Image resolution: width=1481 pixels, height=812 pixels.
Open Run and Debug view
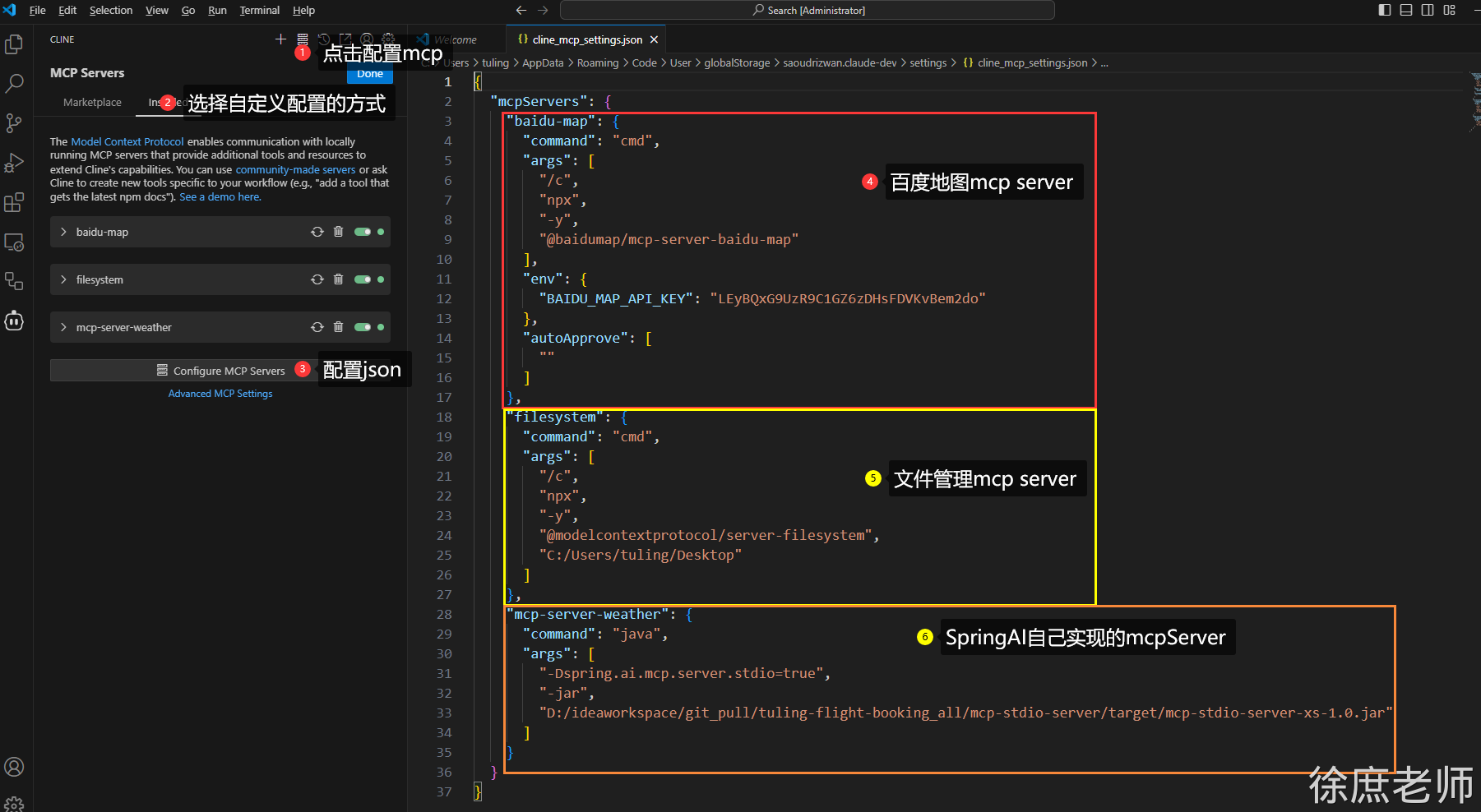(x=14, y=163)
